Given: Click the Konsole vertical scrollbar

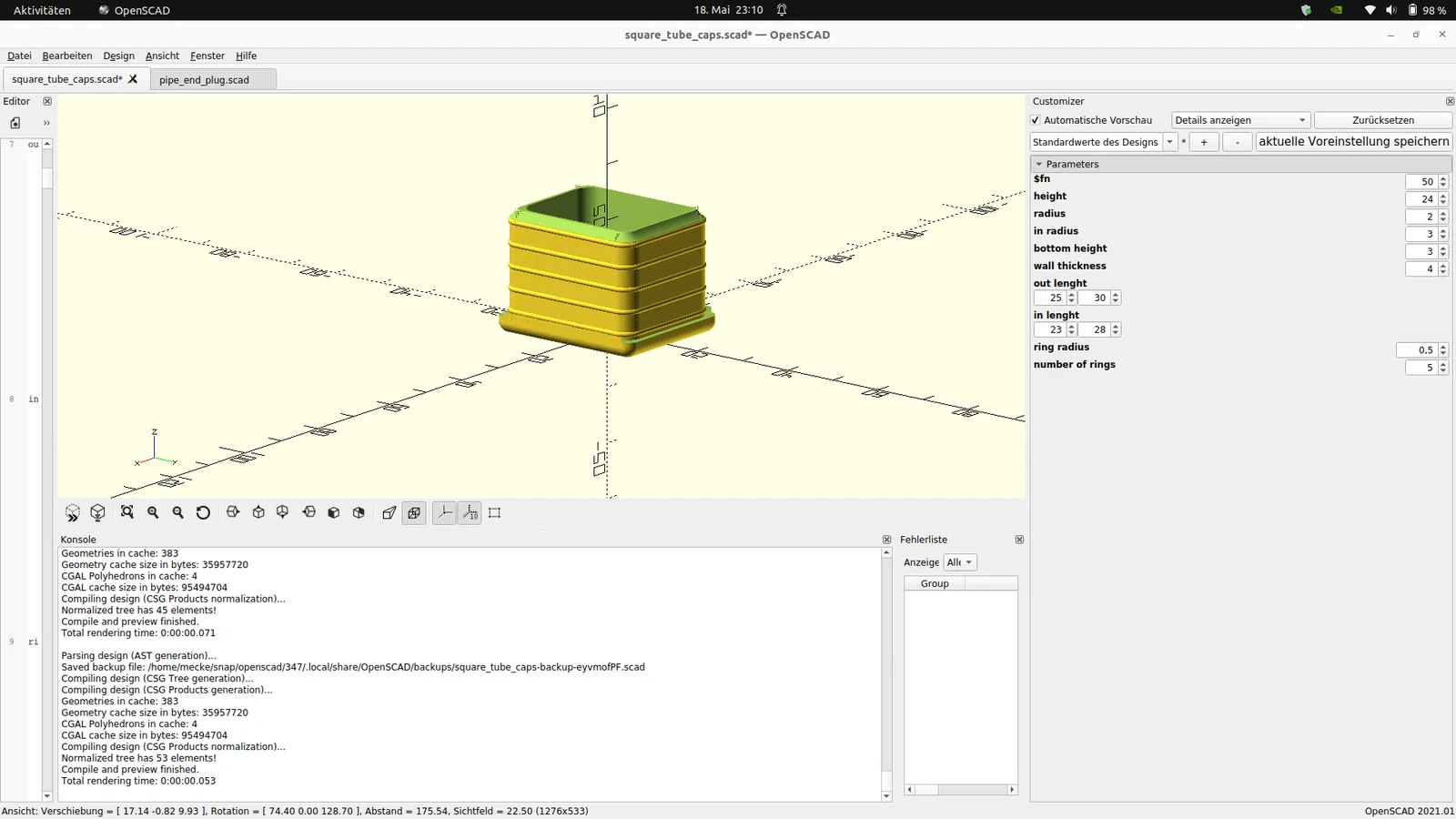Looking at the screenshot, I should [x=886, y=674].
